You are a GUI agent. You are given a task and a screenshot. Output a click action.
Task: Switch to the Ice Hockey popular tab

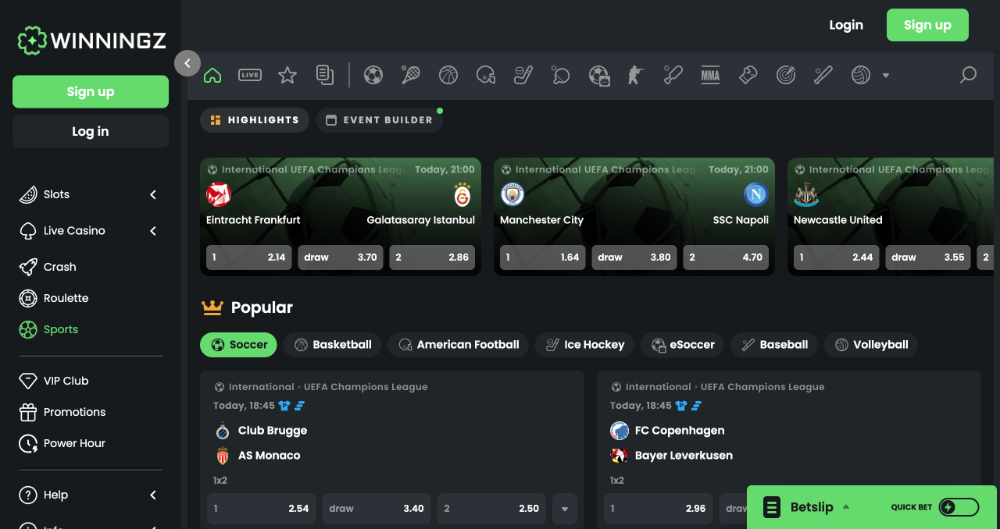[585, 345]
